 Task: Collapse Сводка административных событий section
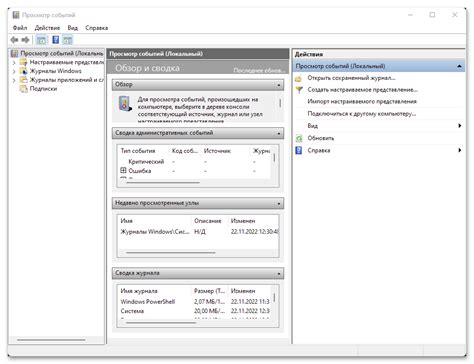click(279, 134)
